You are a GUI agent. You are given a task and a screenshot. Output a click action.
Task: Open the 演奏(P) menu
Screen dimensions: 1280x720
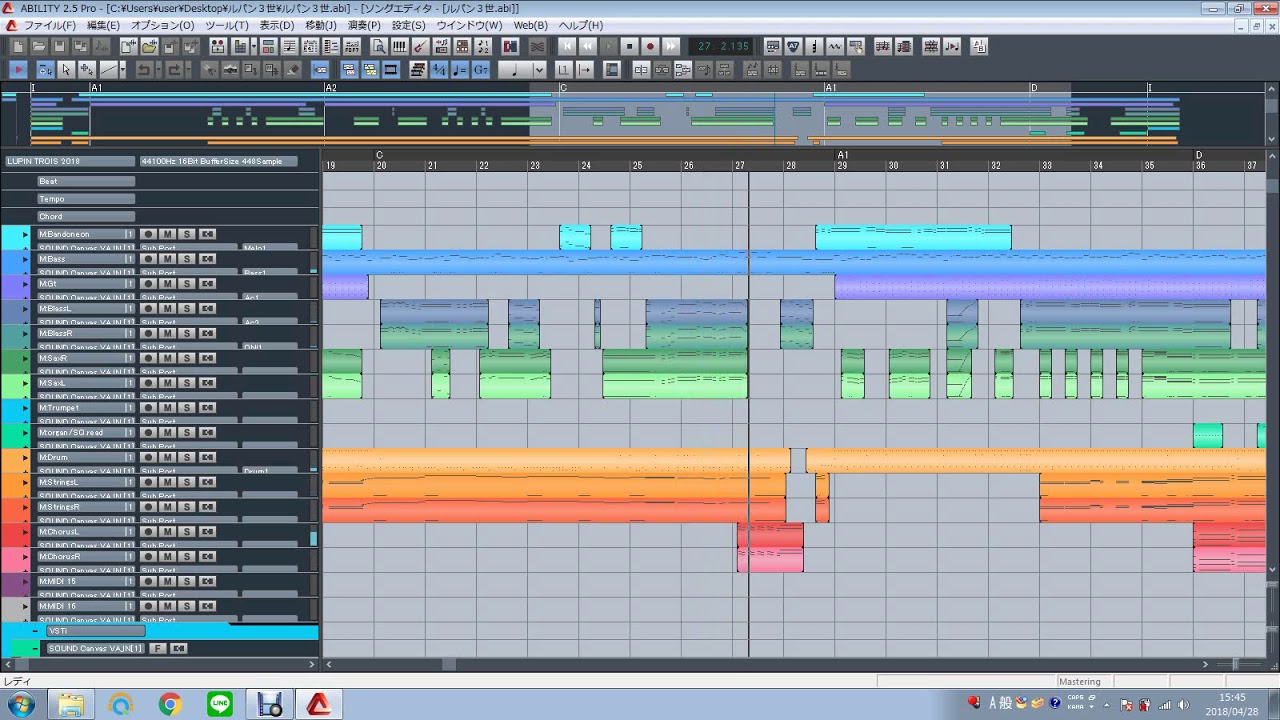[x=364, y=25]
